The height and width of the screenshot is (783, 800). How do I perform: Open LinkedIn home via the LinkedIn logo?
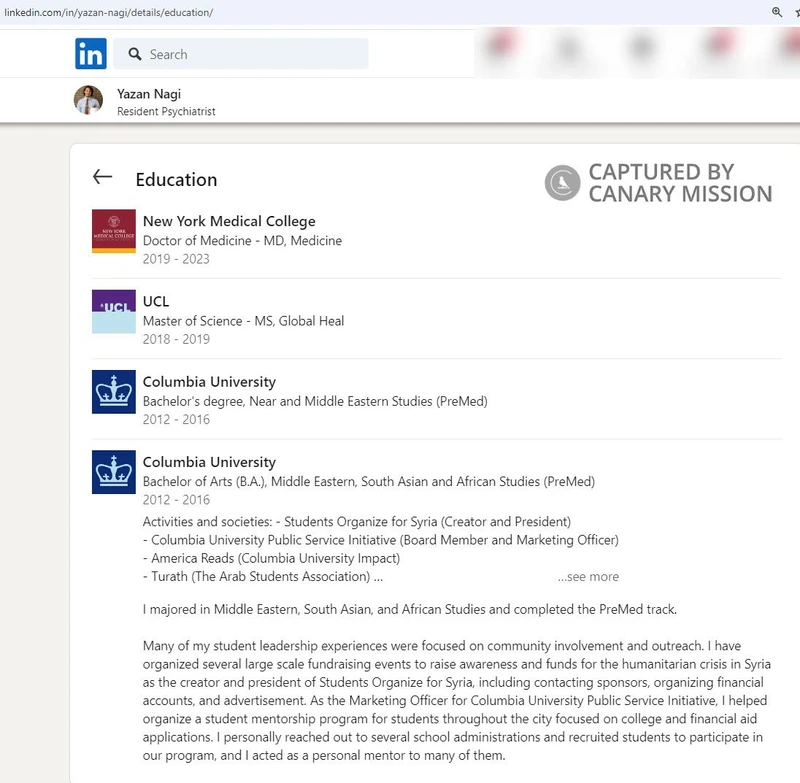pyautogui.click(x=89, y=53)
